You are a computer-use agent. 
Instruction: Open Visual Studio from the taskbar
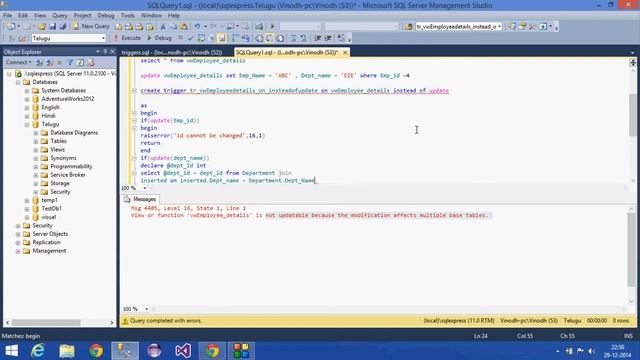183,351
